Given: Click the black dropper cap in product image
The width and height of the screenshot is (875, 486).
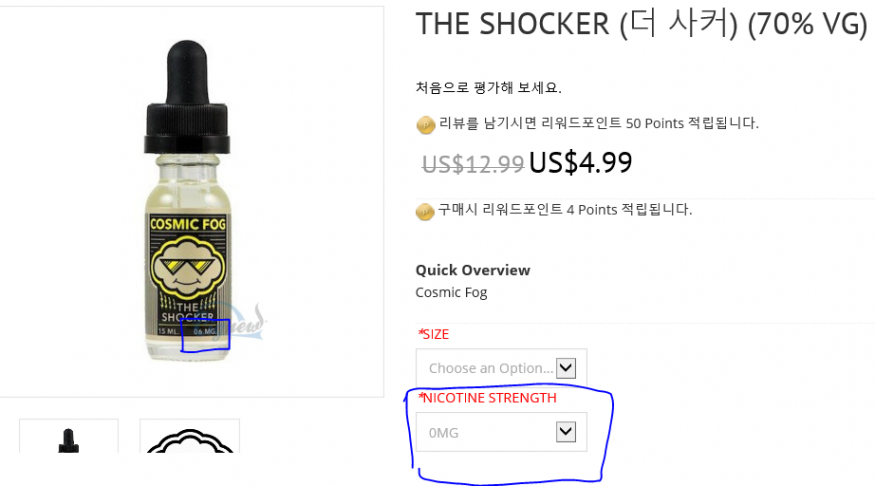Looking at the screenshot, I should click(188, 98).
